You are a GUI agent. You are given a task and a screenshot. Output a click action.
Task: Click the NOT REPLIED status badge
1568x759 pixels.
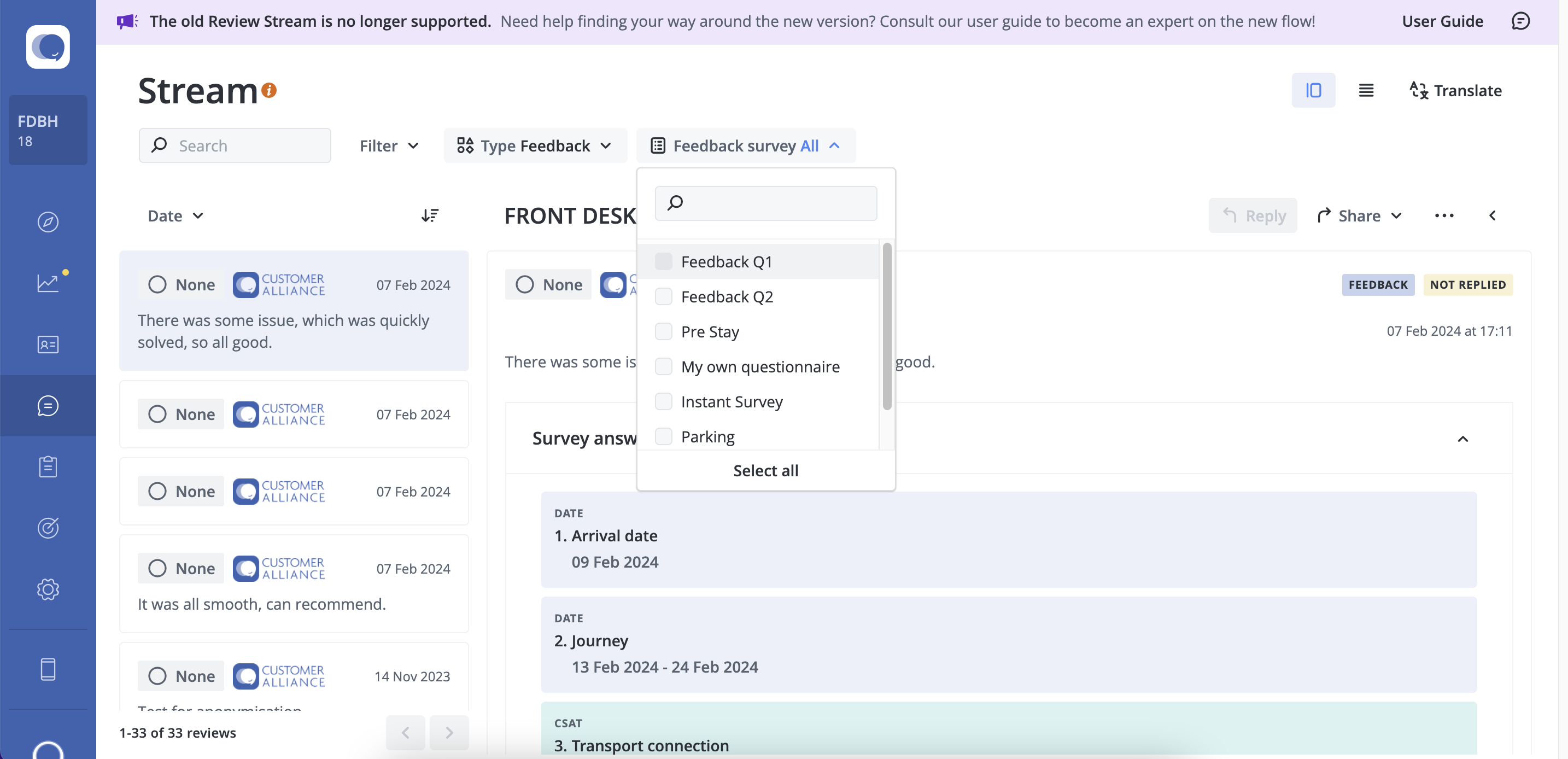tap(1468, 284)
